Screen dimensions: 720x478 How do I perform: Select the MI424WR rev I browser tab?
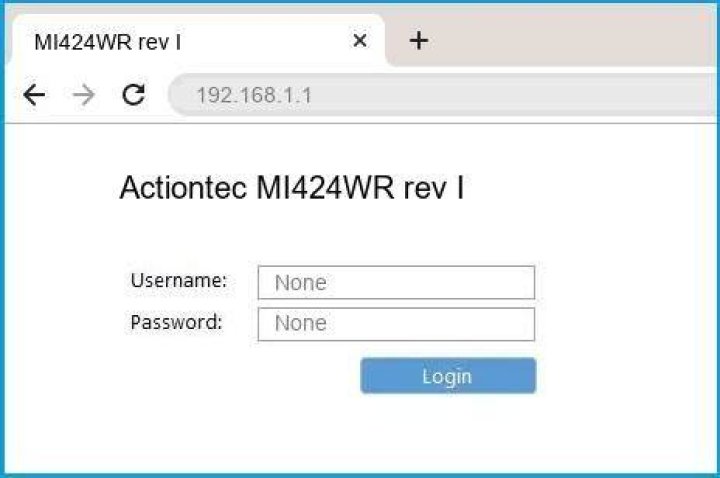click(197, 41)
